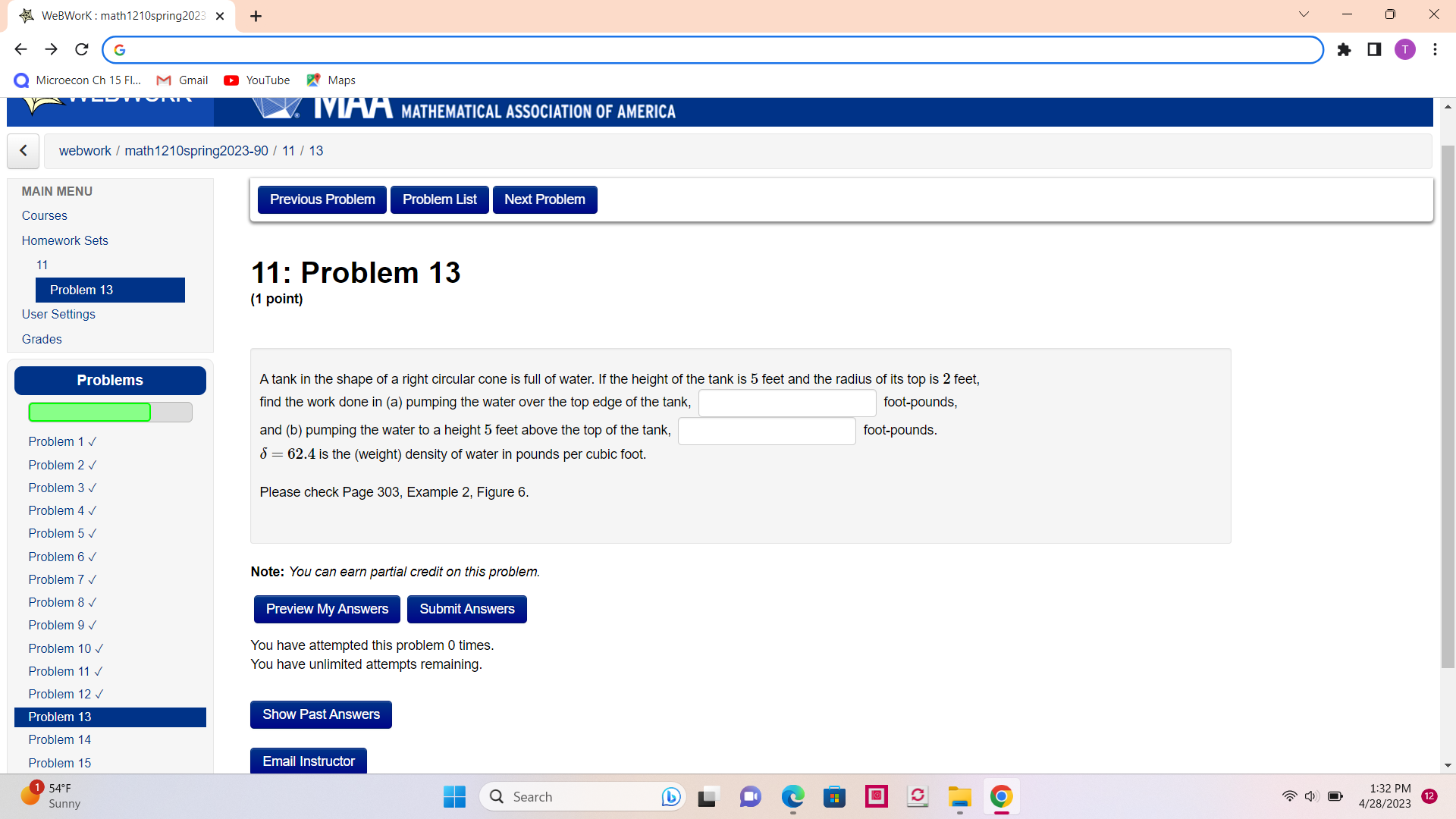Viewport: 1456px width, 819px height.
Task: Mute or adjust system volume in tray
Action: point(1312,796)
